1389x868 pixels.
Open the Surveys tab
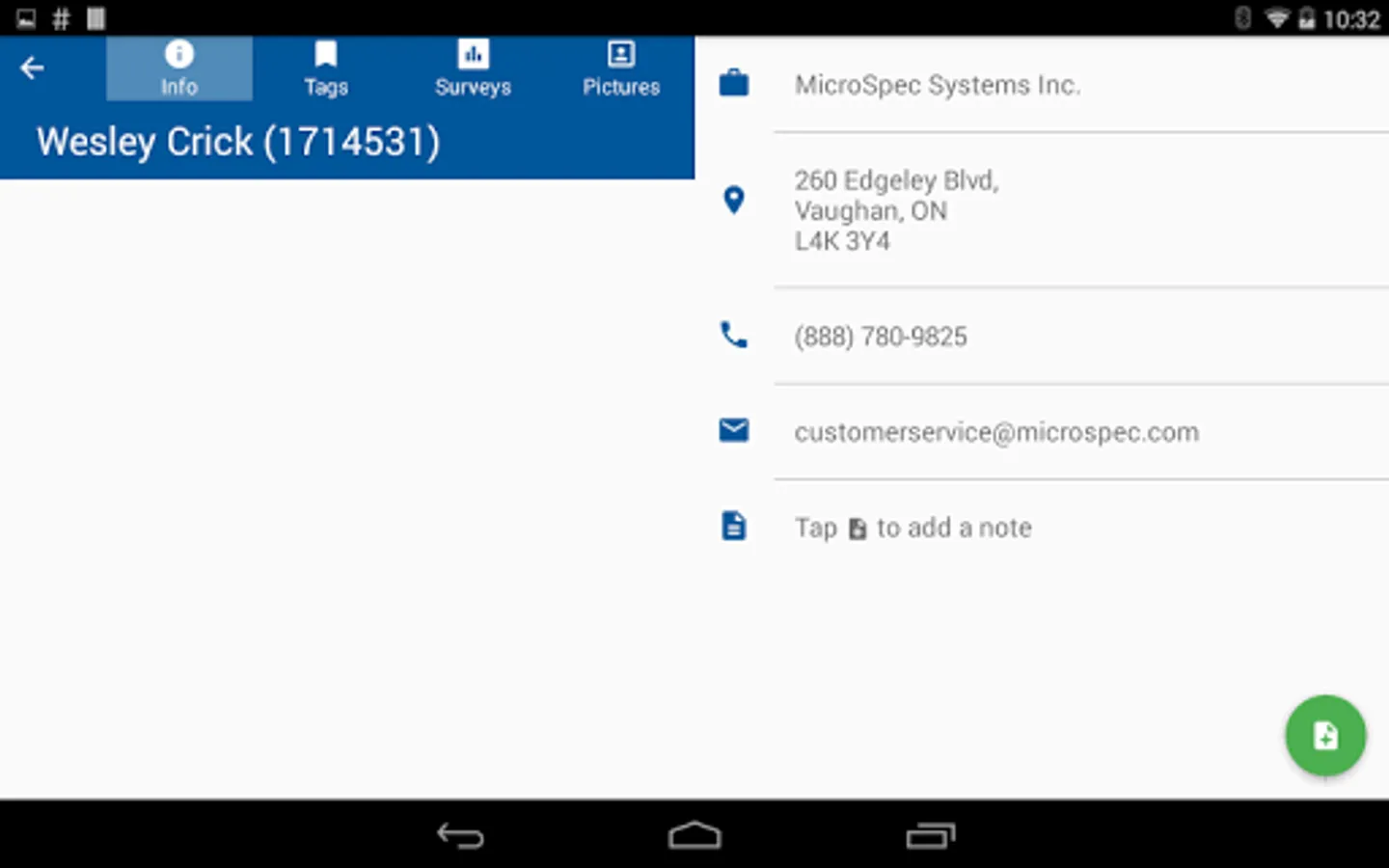click(x=473, y=68)
